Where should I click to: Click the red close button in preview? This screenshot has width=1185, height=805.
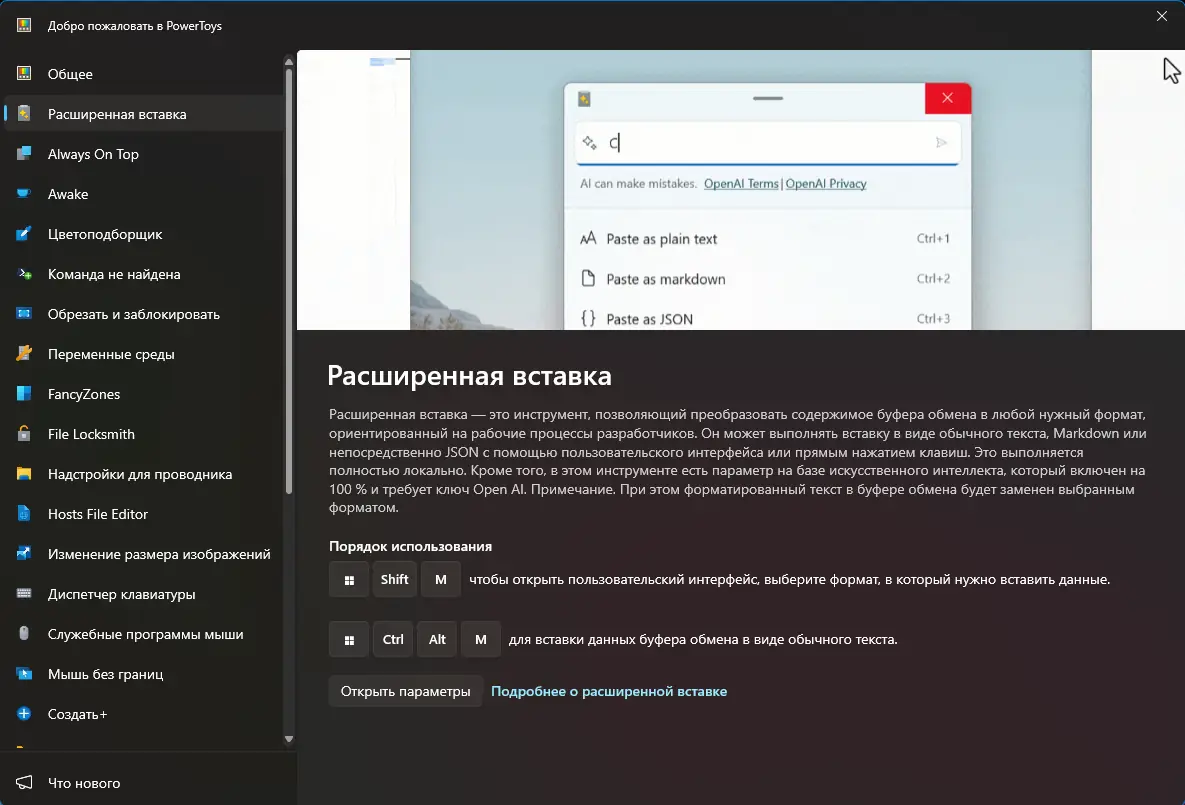pos(948,98)
